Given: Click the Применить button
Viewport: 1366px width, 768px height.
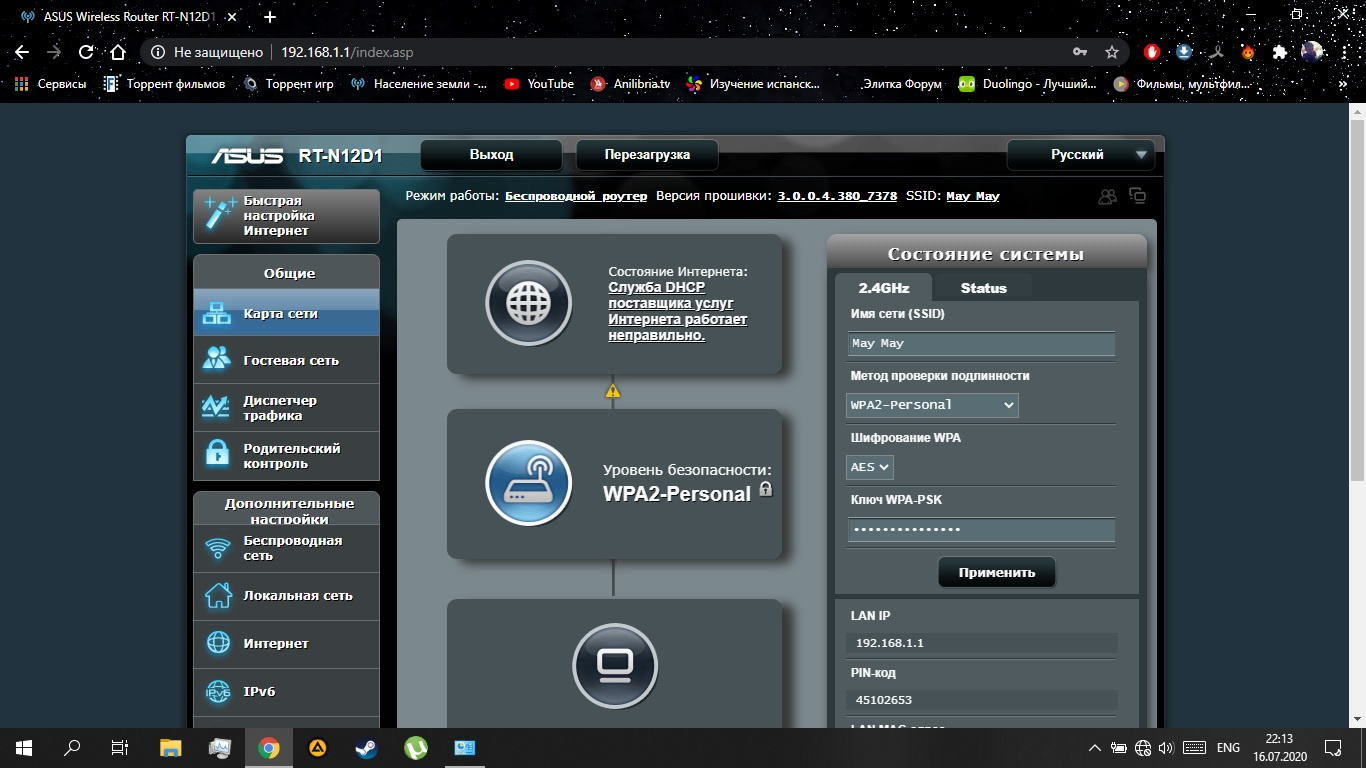Looking at the screenshot, I should 996,573.
